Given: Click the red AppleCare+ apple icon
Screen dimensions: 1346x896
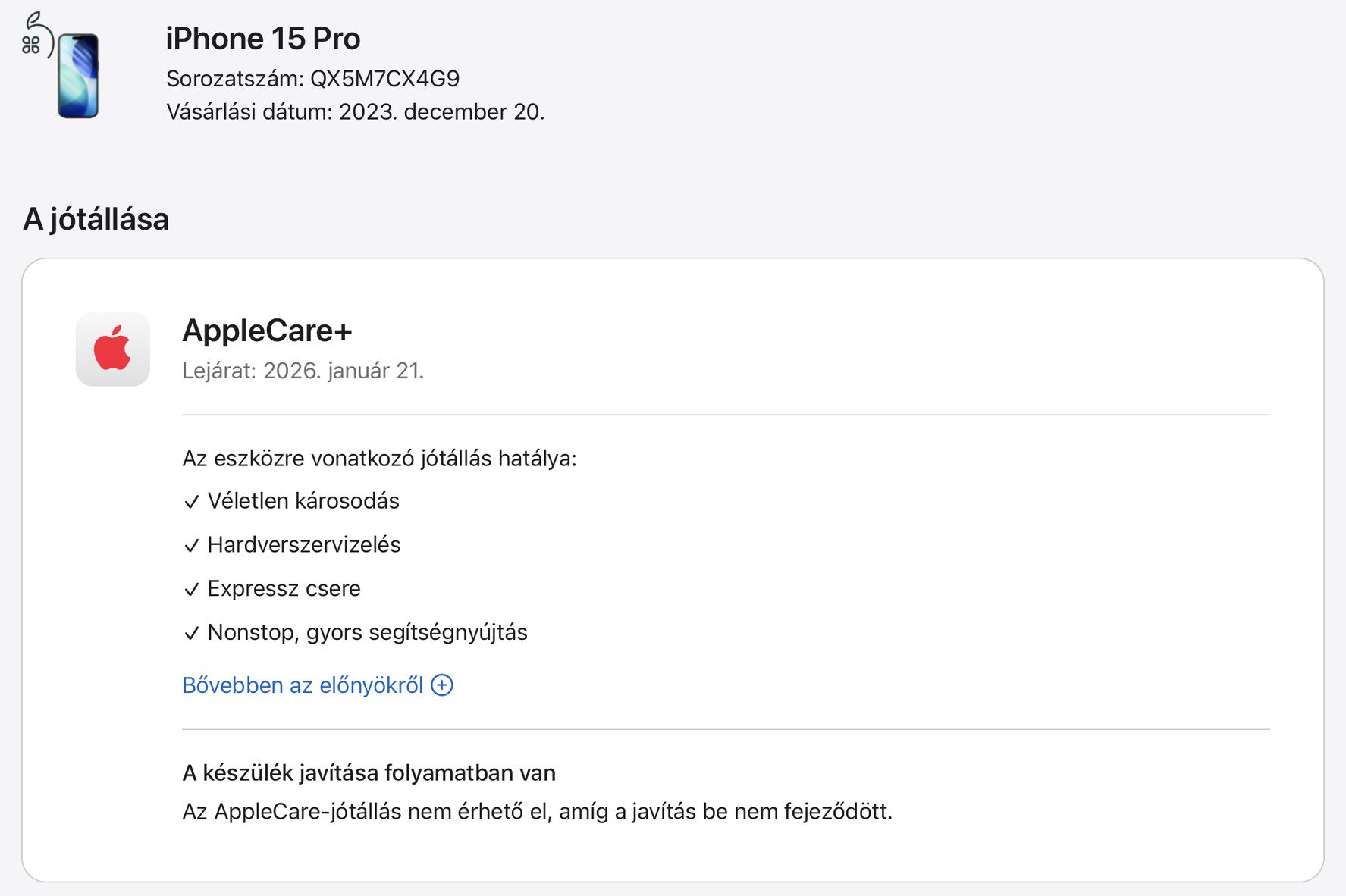Looking at the screenshot, I should point(112,349).
